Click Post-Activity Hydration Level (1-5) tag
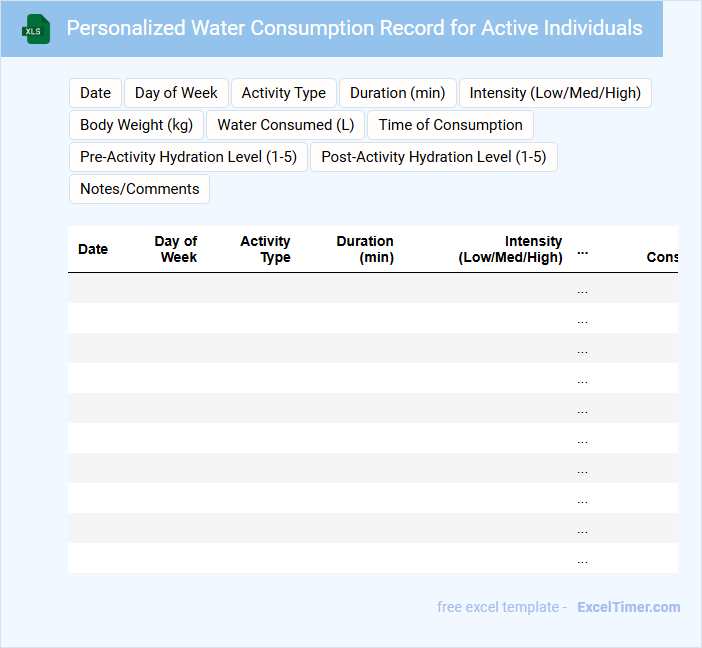The width and height of the screenshot is (702, 648). 433,157
